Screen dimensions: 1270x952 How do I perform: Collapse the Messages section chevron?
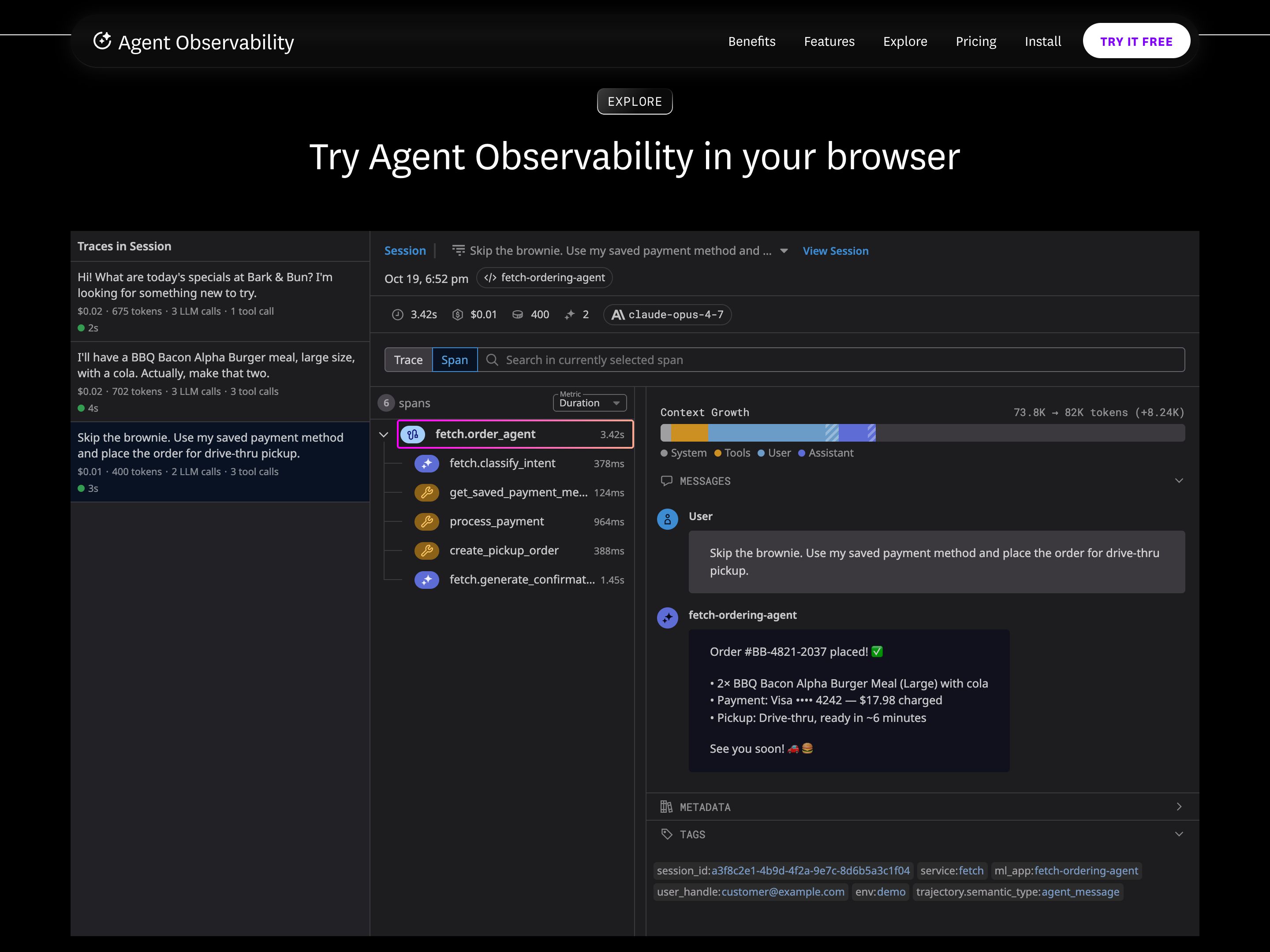1179,481
